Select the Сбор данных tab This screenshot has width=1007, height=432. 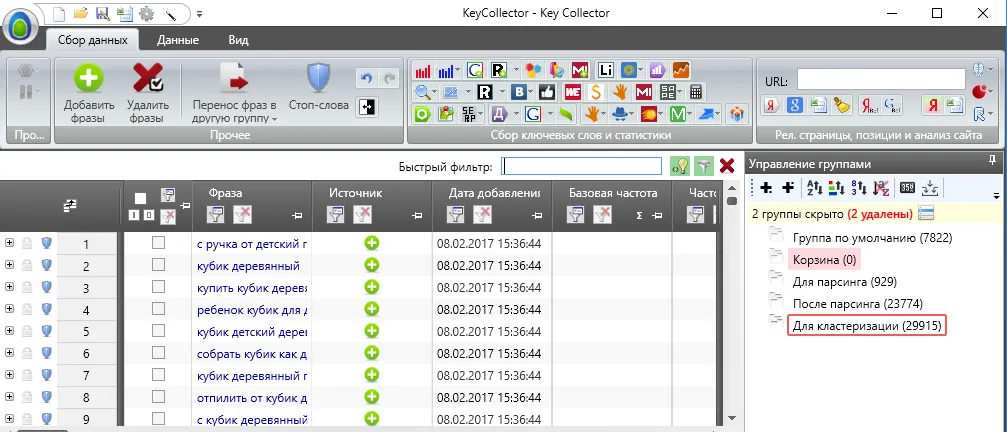(x=92, y=40)
